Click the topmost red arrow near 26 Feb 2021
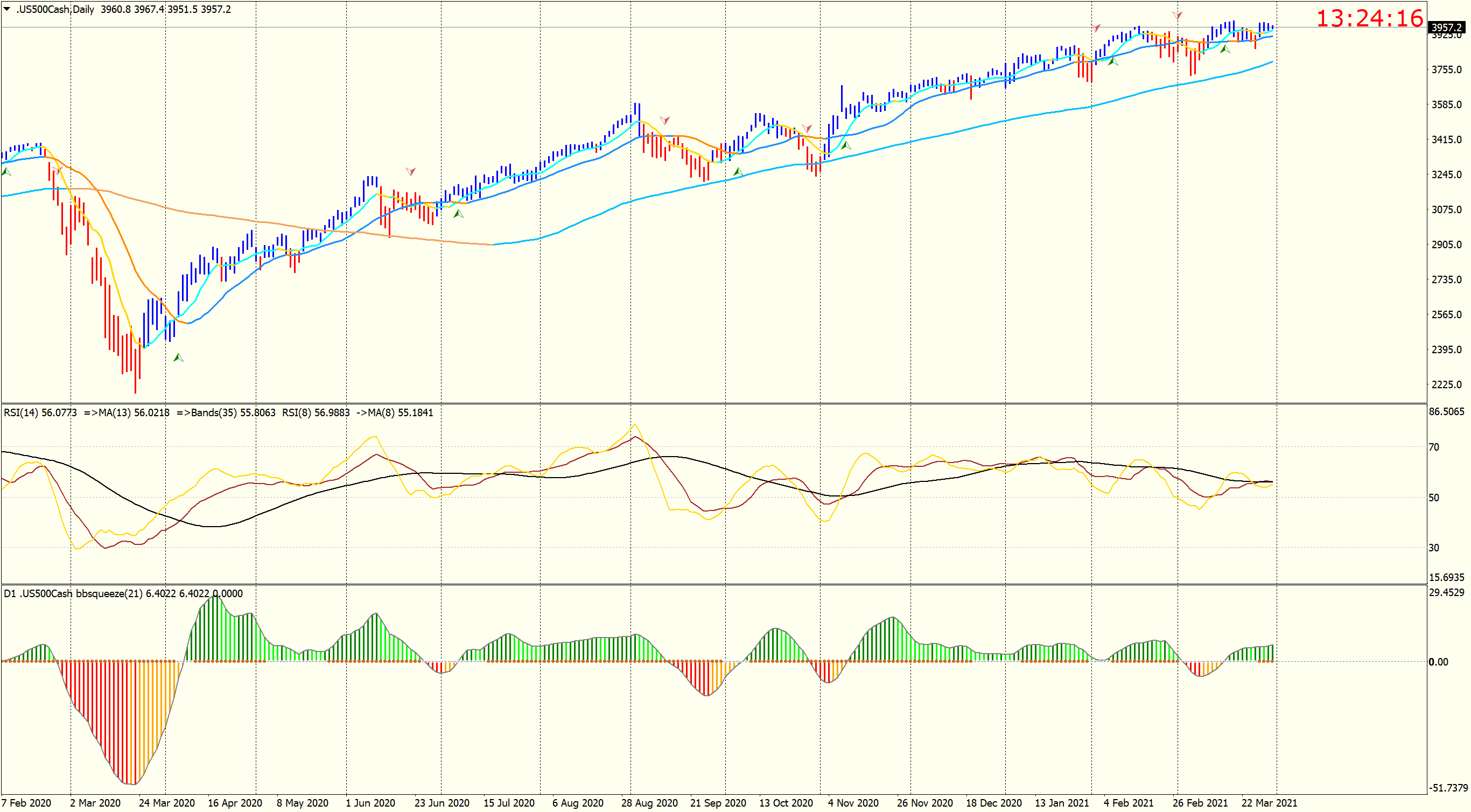The width and height of the screenshot is (1471, 812). coord(1177,16)
